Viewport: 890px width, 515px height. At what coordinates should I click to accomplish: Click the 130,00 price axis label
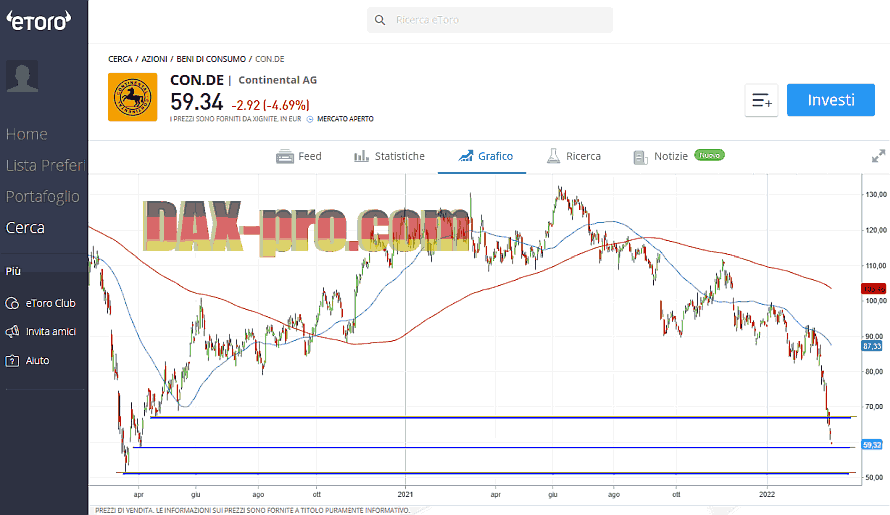tap(876, 195)
